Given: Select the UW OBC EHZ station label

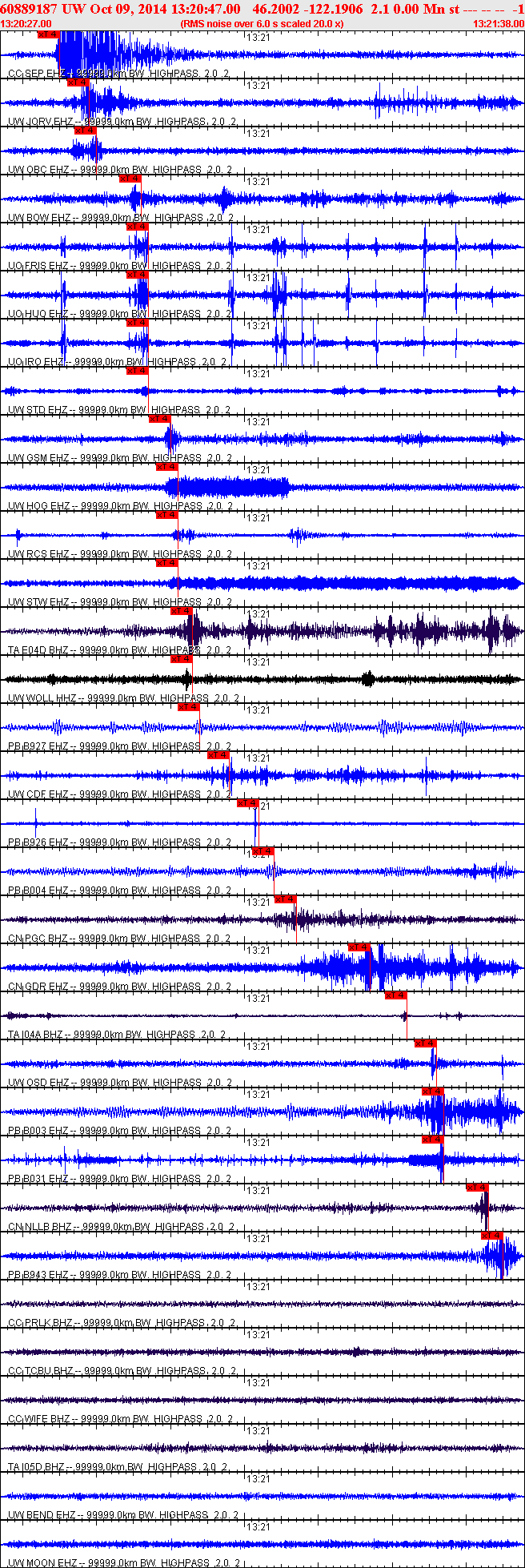Looking at the screenshot, I should 38,170.
